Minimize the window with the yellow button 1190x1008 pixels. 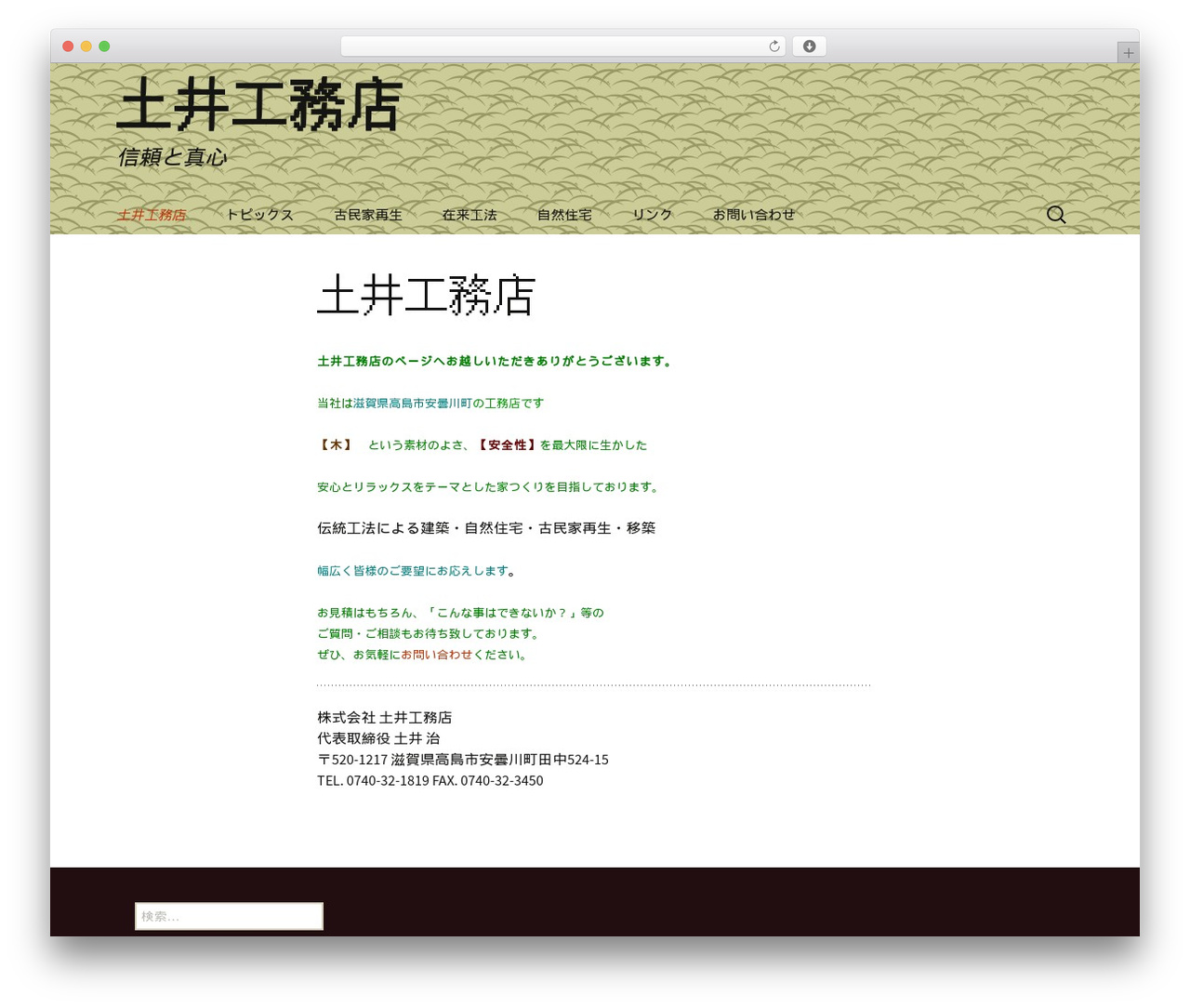(86, 46)
